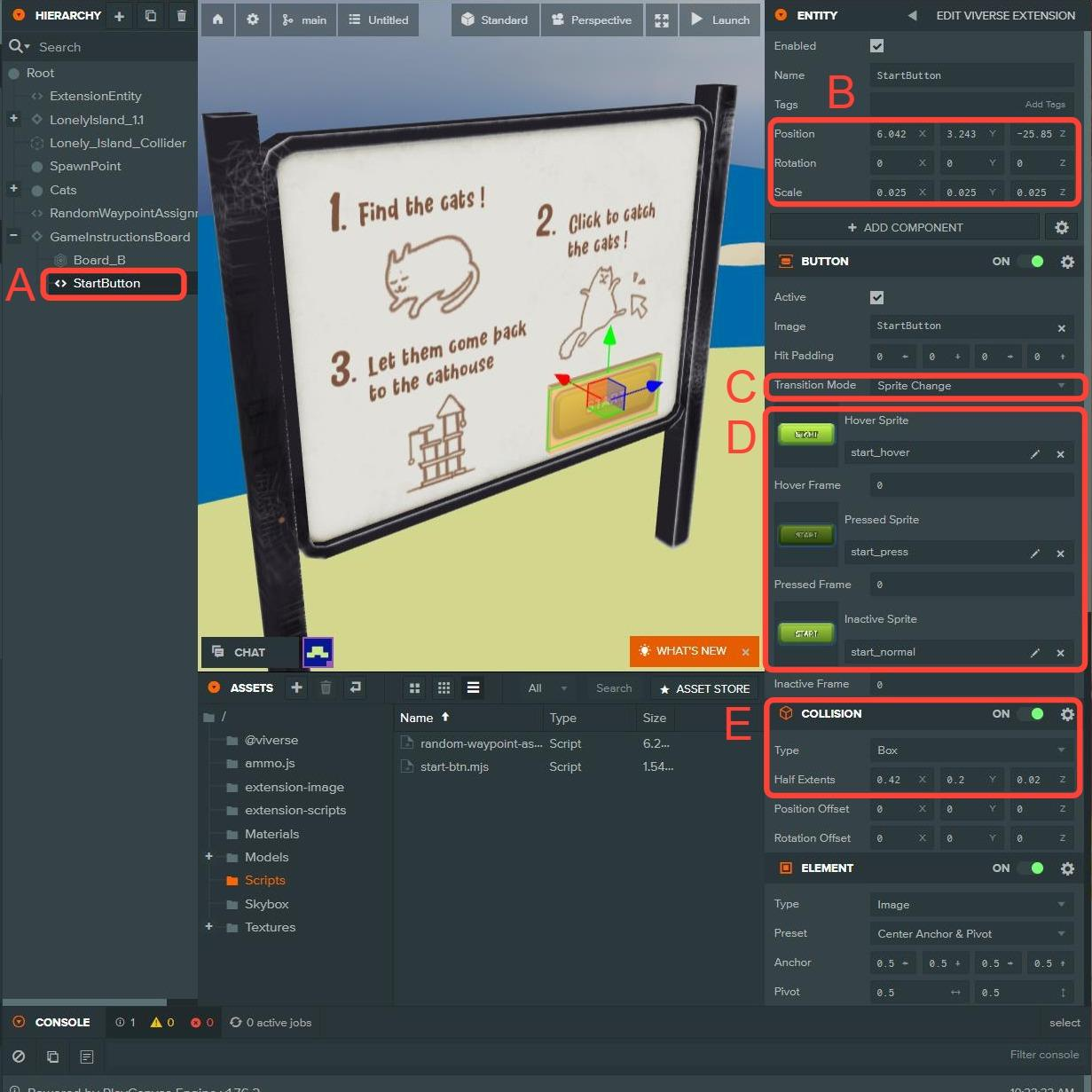Switch assets panel to details list view

click(473, 687)
